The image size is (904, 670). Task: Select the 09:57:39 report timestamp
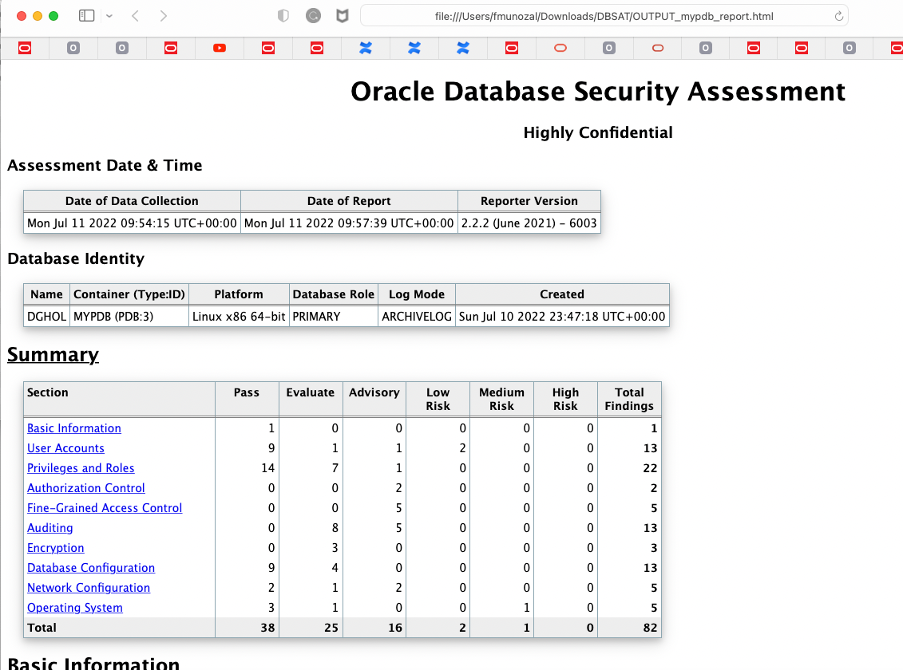[x=349, y=223]
